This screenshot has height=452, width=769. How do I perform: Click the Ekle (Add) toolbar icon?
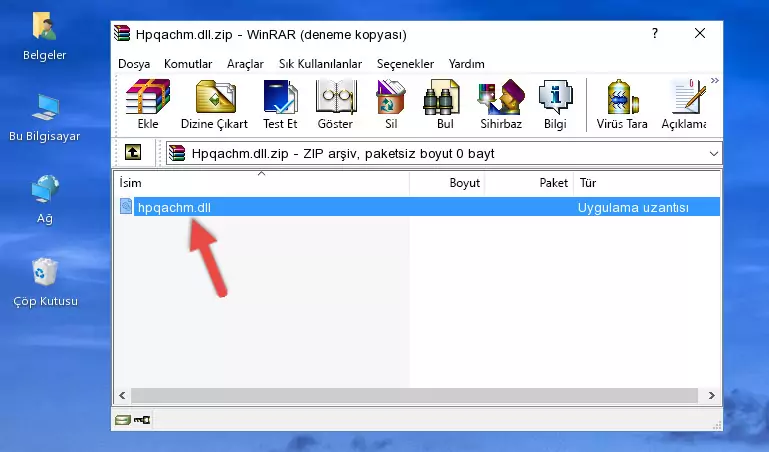click(x=148, y=104)
